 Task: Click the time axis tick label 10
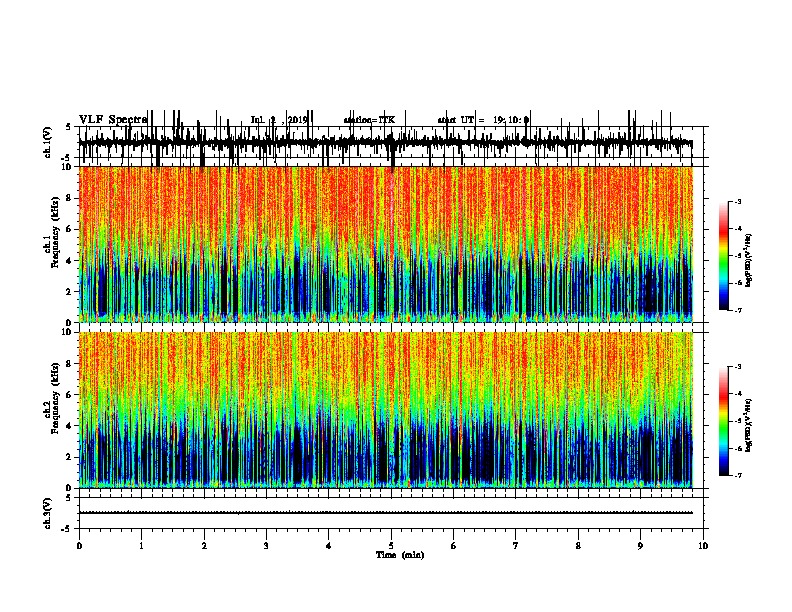click(703, 545)
